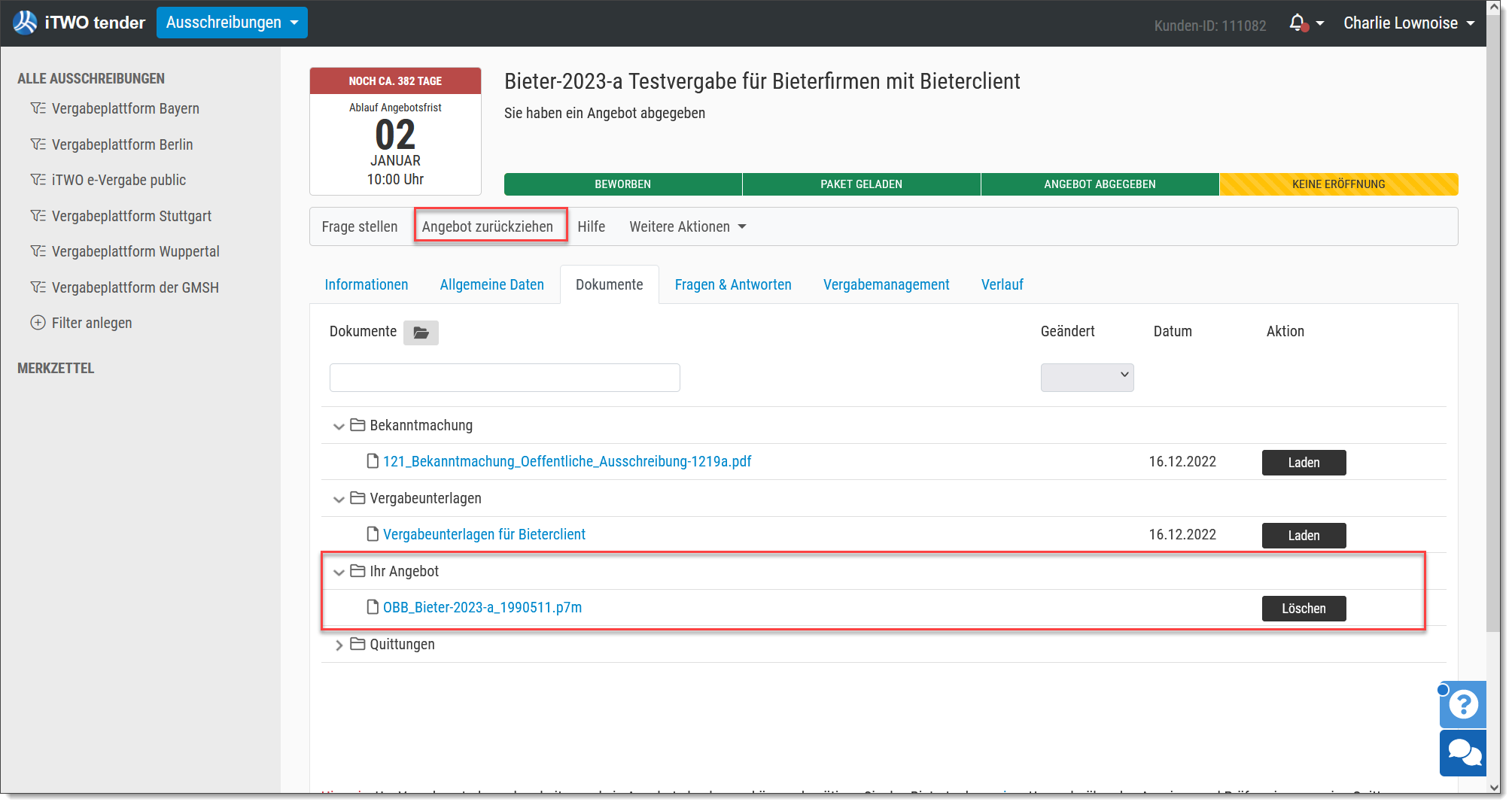
Task: Click the open folder icon beside Dokumente
Action: (421, 333)
